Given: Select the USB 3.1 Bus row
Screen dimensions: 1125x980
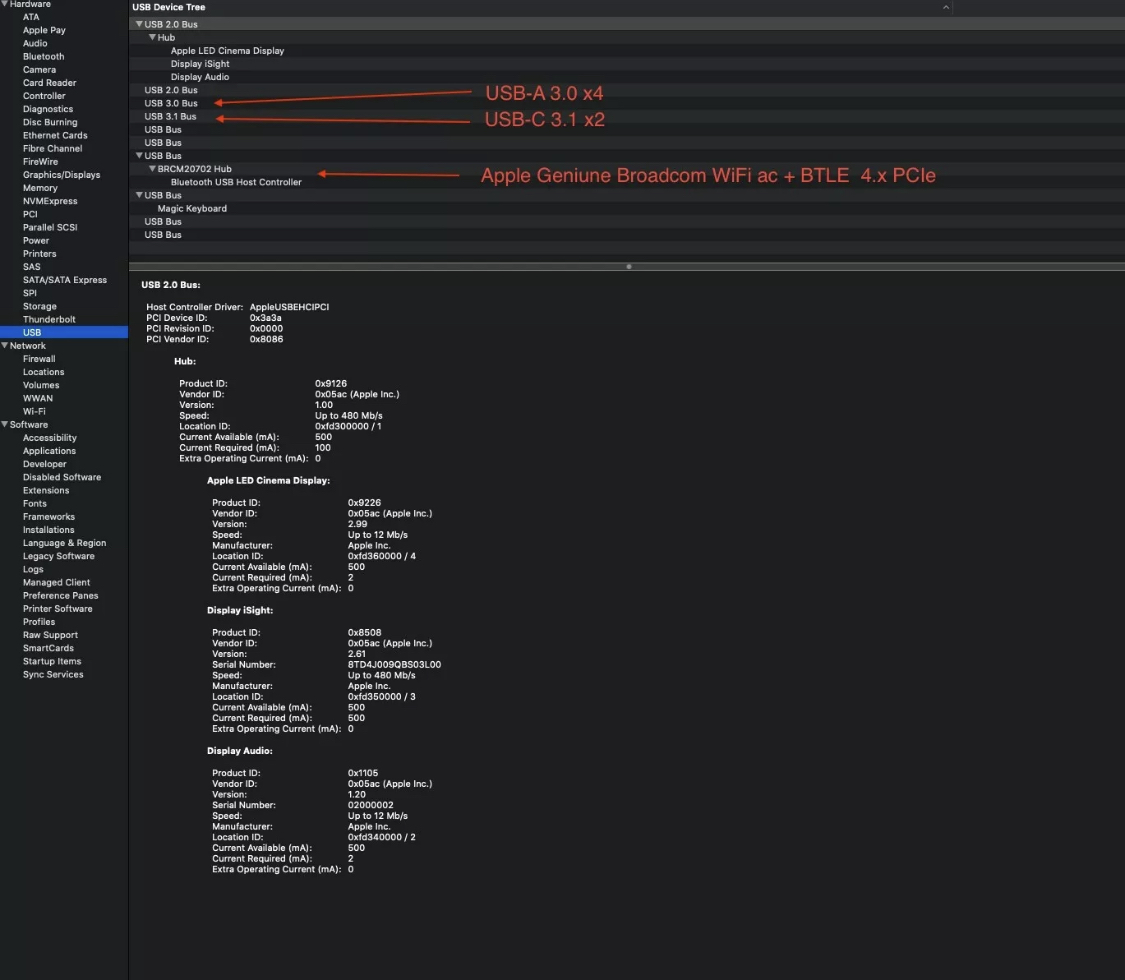Looking at the screenshot, I should tap(626, 116).
